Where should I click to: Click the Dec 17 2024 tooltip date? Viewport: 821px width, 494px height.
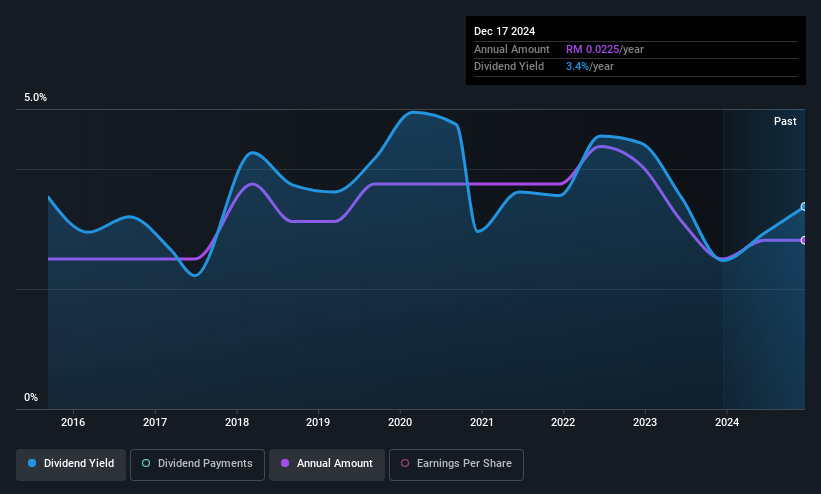tap(504, 31)
